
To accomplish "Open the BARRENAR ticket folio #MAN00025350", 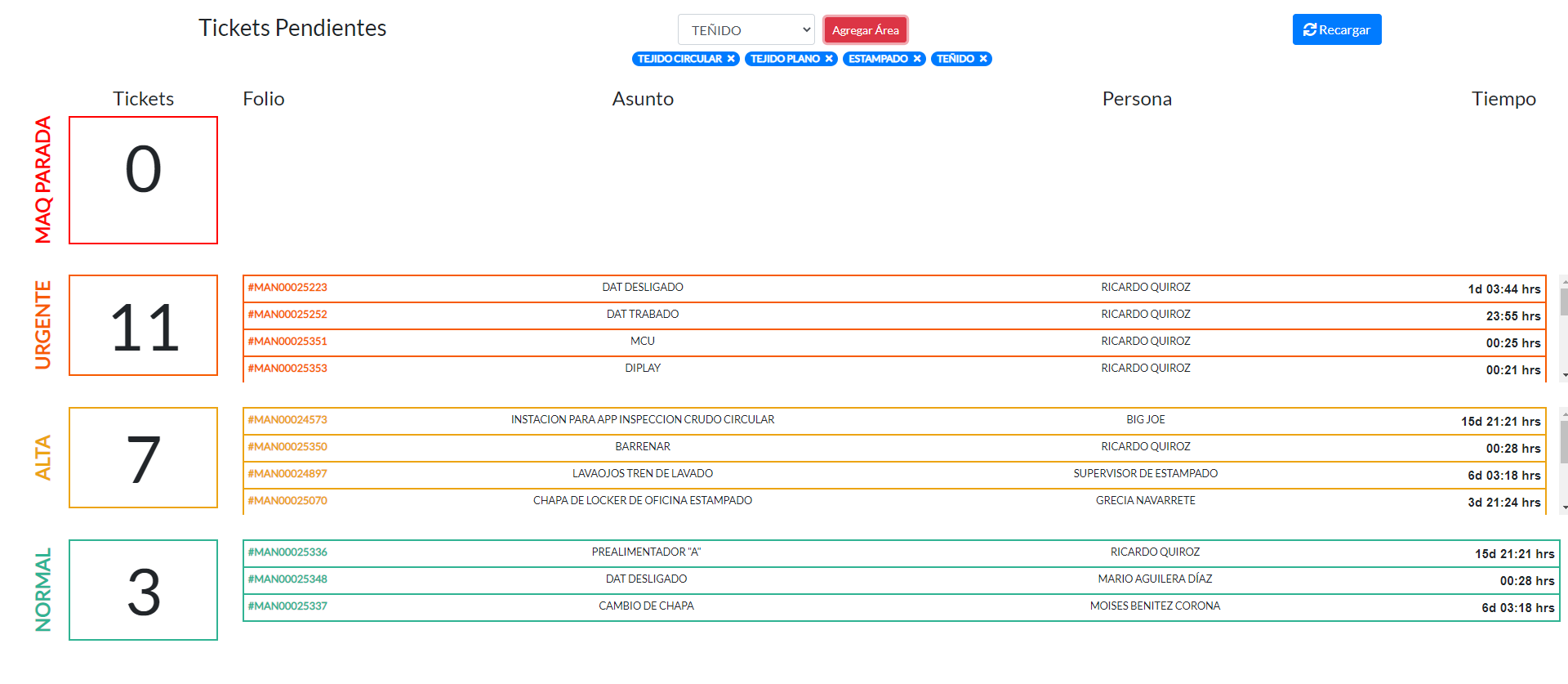I will click(x=287, y=447).
